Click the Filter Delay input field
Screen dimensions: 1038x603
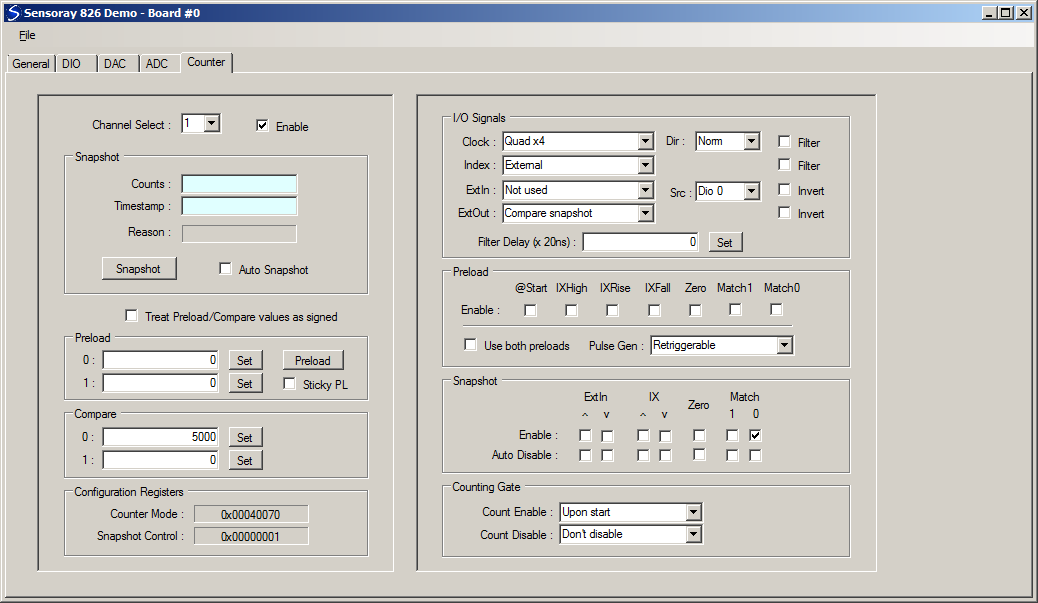click(x=641, y=242)
